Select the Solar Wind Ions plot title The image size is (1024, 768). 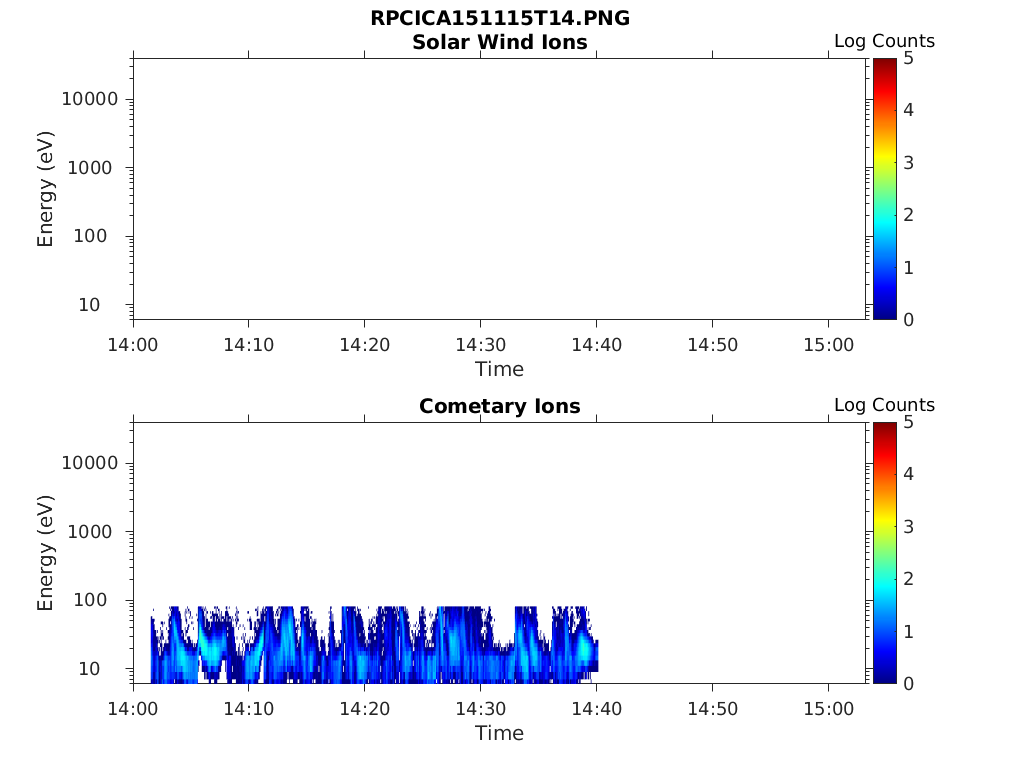[x=500, y=42]
